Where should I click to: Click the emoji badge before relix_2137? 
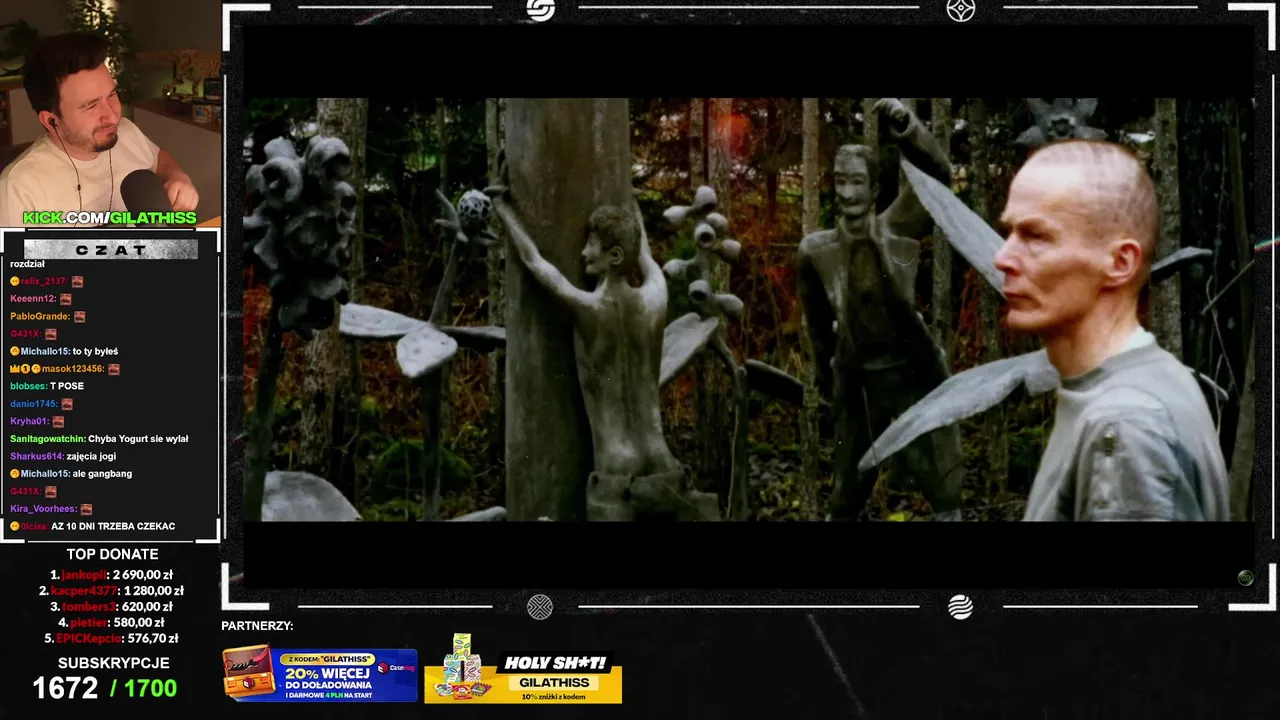(x=15, y=281)
